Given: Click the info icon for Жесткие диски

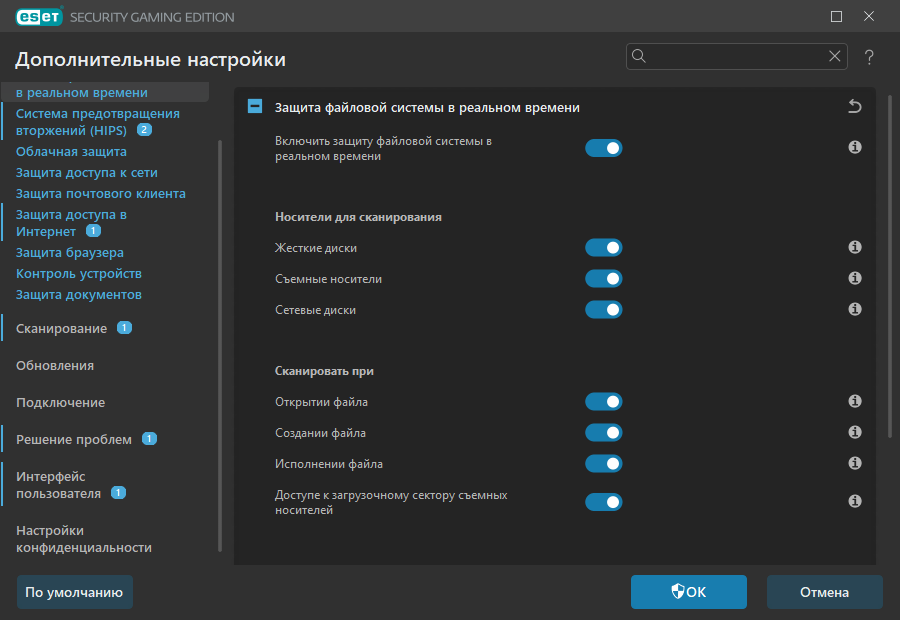Looking at the screenshot, I should tap(855, 247).
